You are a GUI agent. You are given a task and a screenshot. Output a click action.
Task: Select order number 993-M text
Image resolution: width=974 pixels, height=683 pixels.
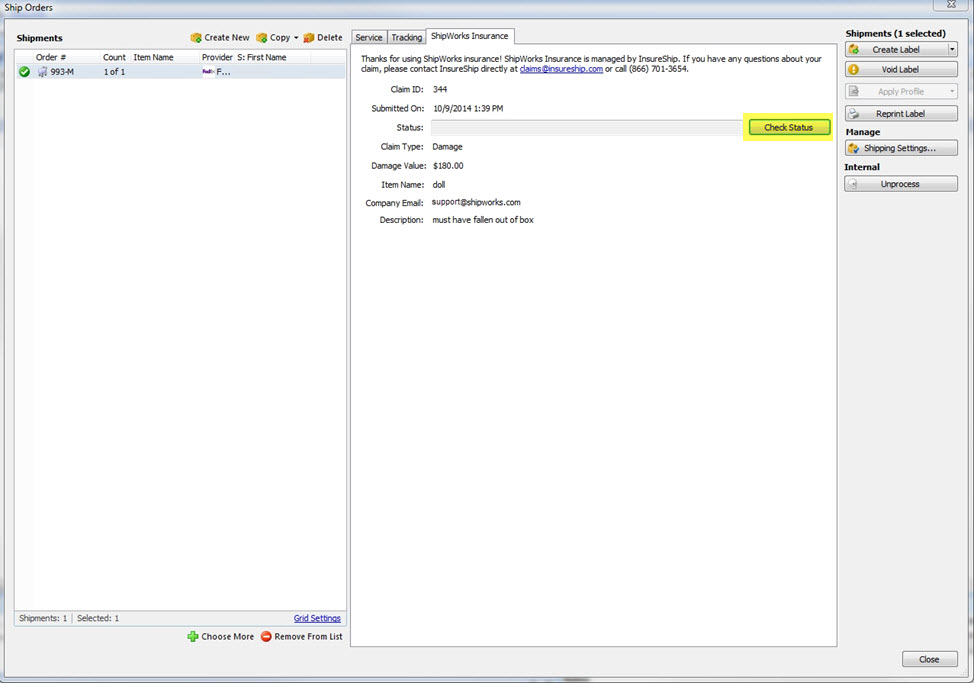pyautogui.click(x=62, y=72)
